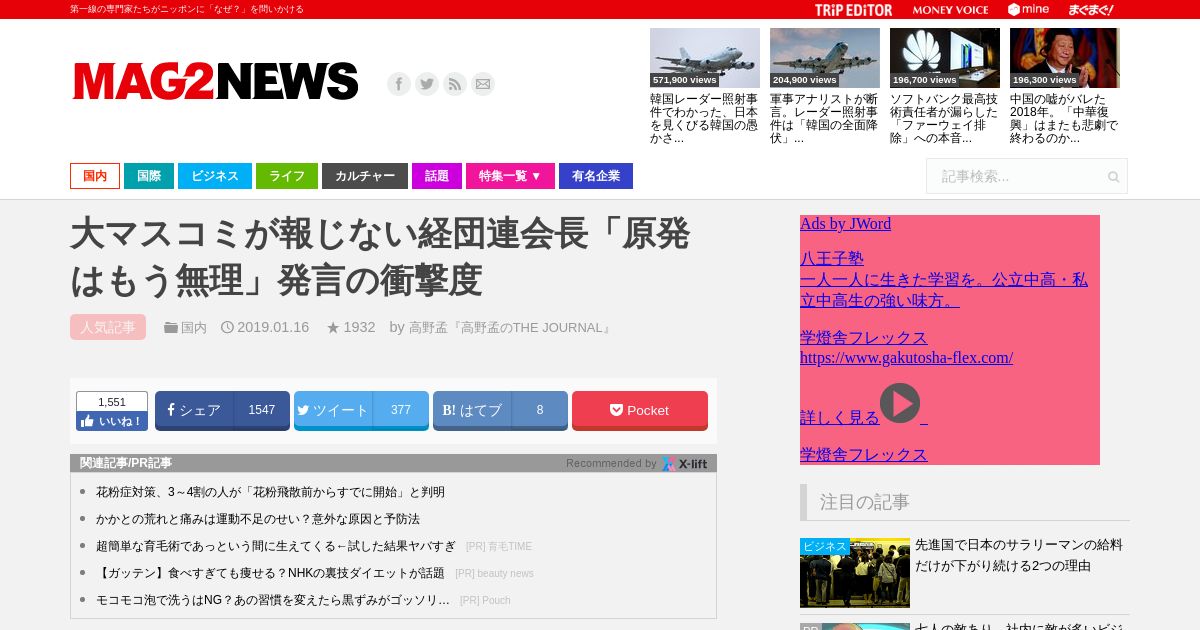Open the ソフトバンク最高技術責任者 headline
Screen dimensions: 1200x630
click(x=944, y=119)
